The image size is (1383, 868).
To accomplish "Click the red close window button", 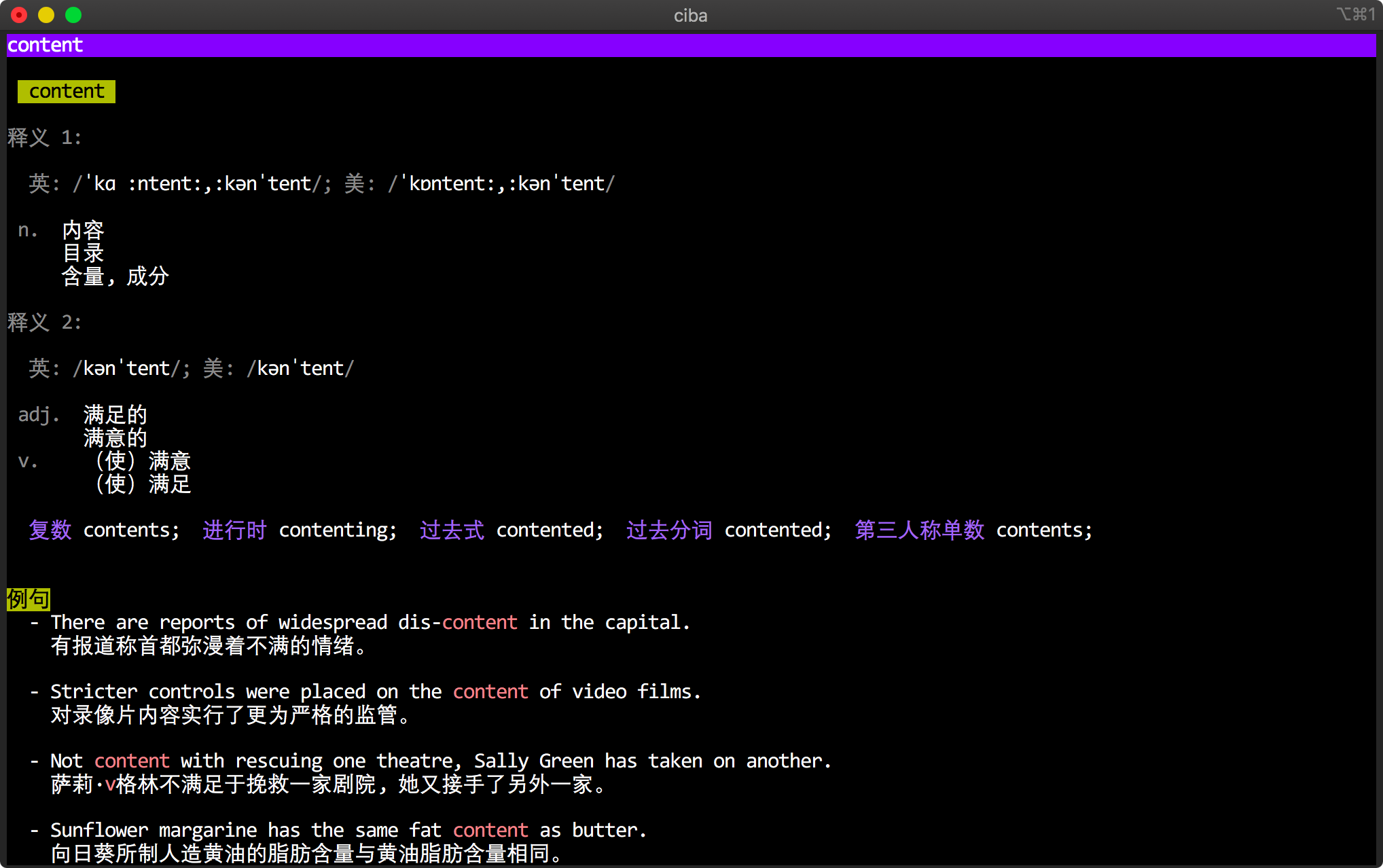I will [19, 15].
